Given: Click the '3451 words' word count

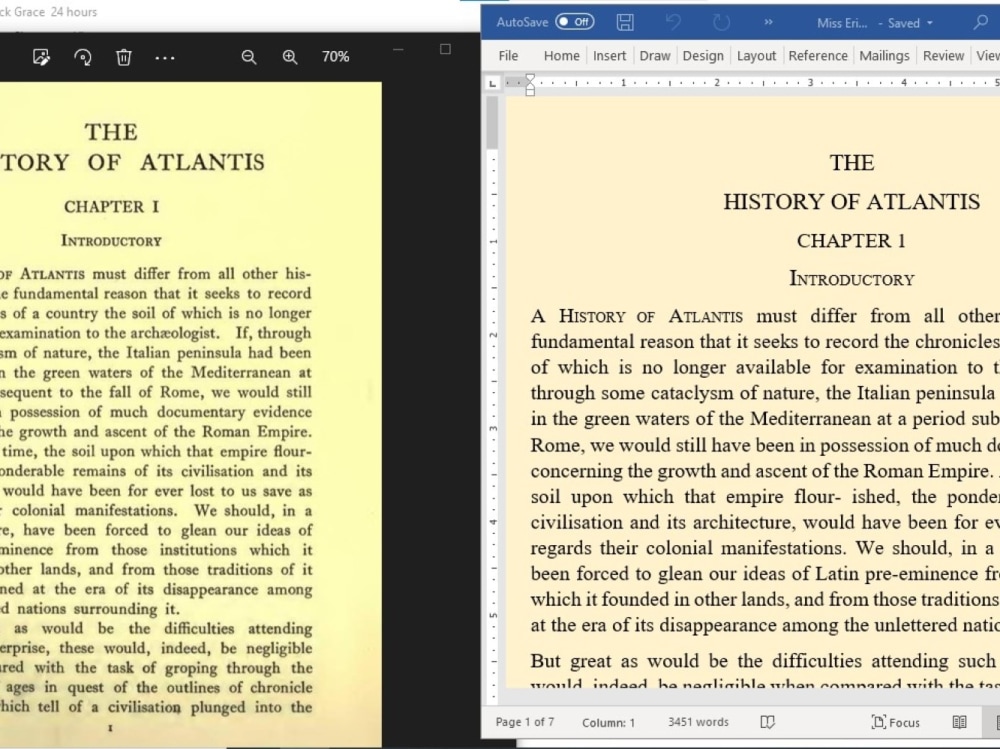Looking at the screenshot, I should (698, 722).
